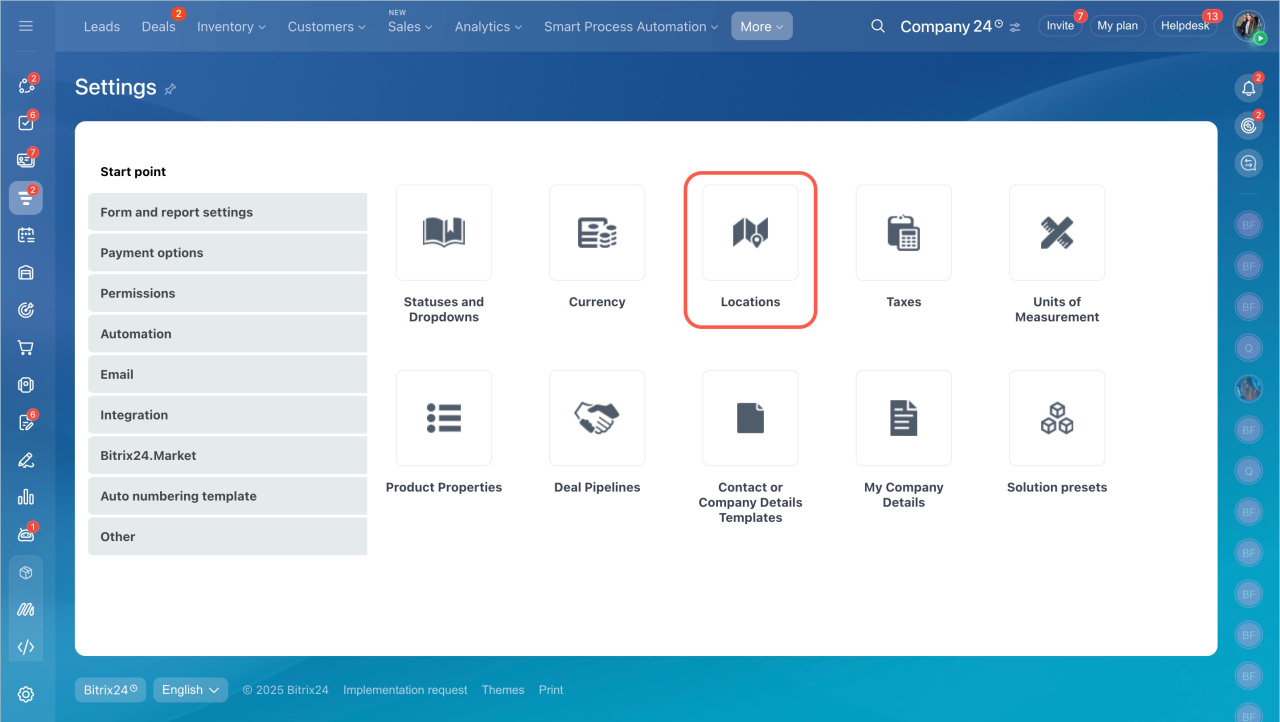Open Deal Pipelines handshake icon
This screenshot has width=1280, height=722.
click(x=597, y=418)
